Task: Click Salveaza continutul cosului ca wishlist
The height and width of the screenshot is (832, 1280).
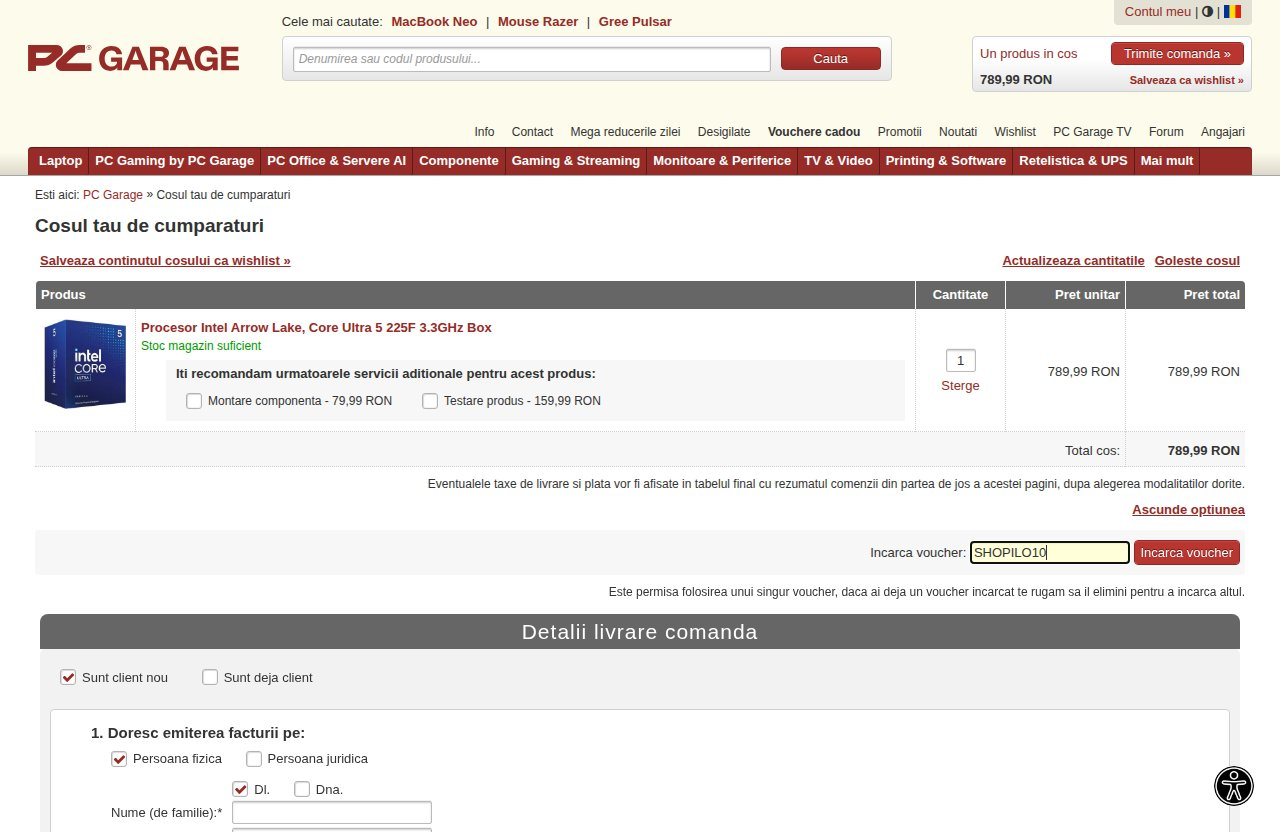Action: [165, 261]
